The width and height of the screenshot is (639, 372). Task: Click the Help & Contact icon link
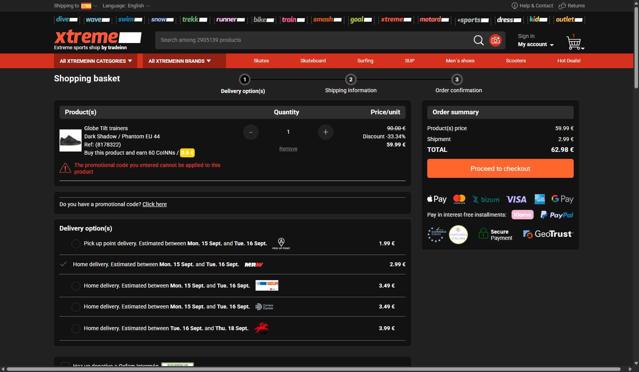pyautogui.click(x=532, y=6)
